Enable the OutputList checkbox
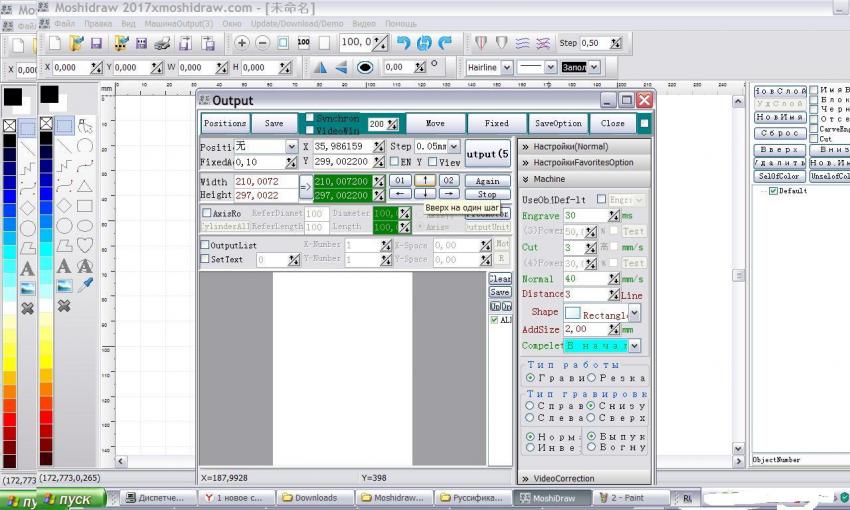 [x=205, y=245]
